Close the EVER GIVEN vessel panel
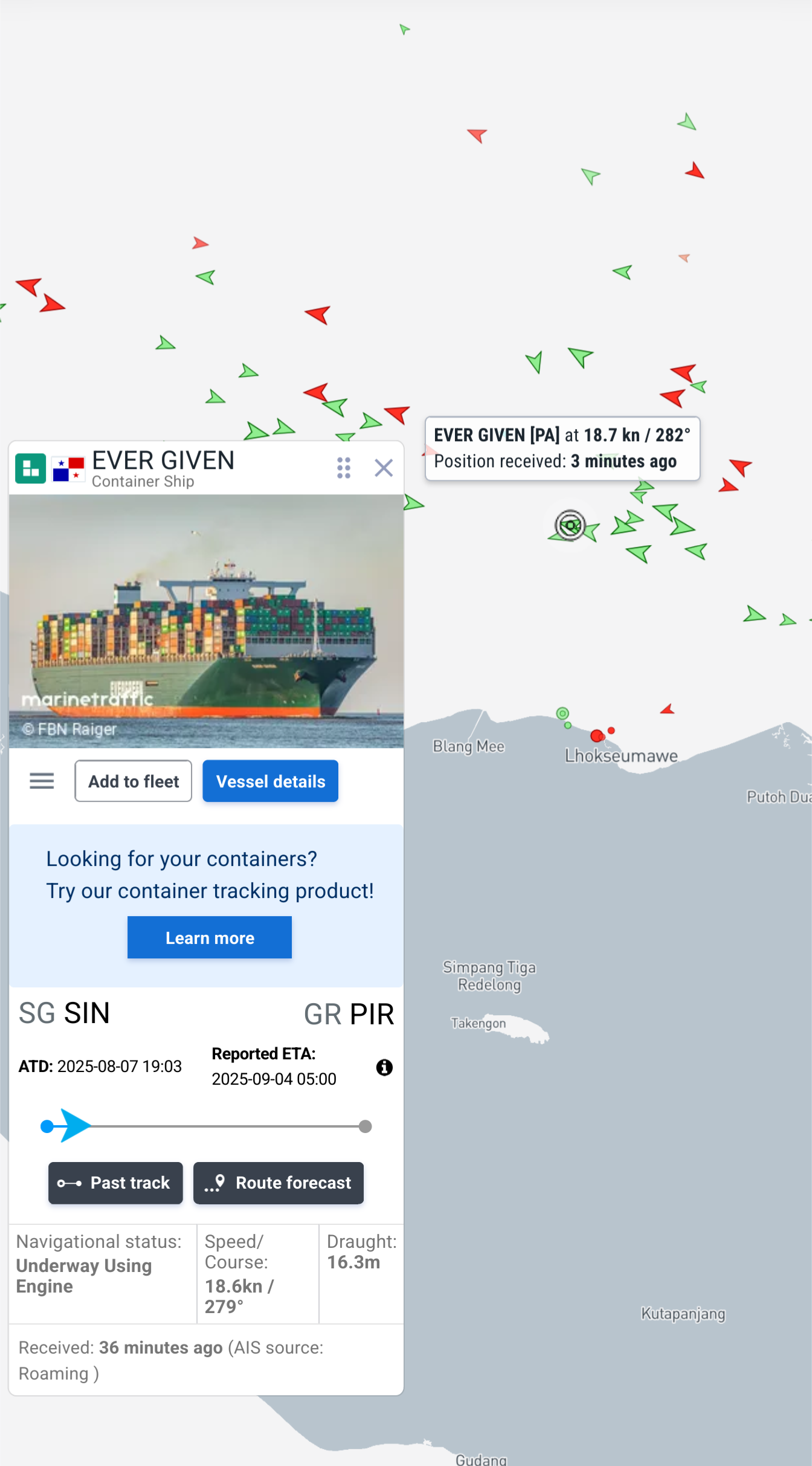Screen dimensions: 812x1466 point(384,468)
